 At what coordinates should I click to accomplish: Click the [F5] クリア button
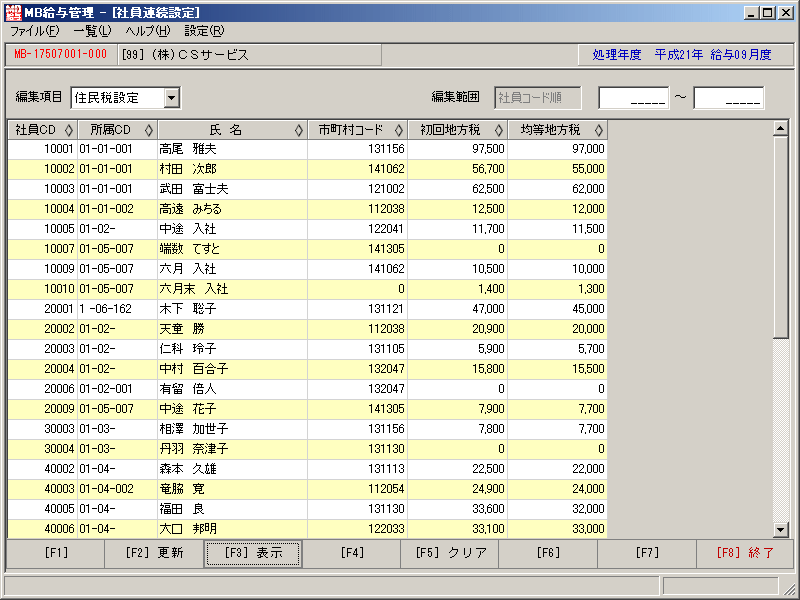pos(450,553)
